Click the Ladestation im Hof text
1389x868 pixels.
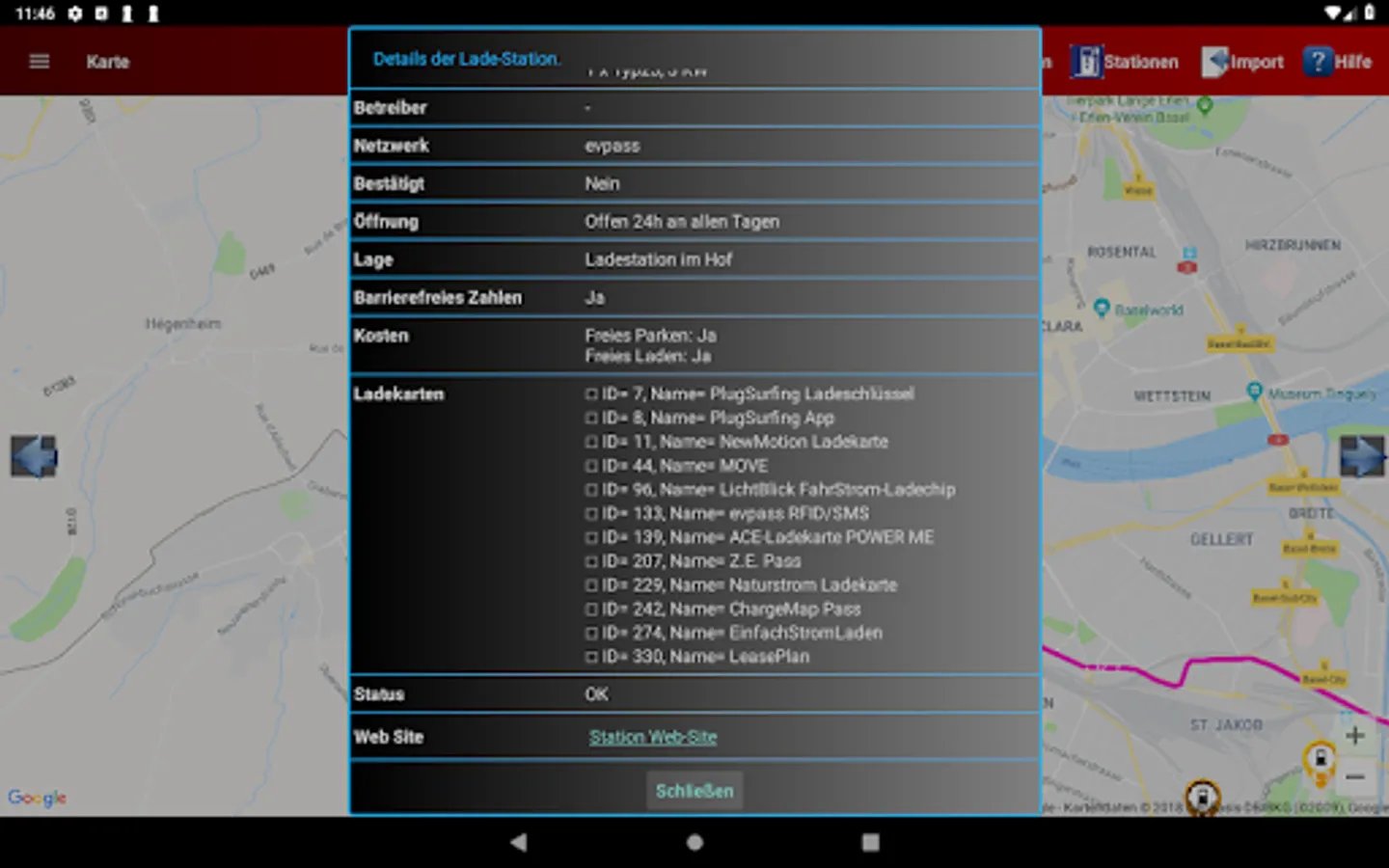pos(658,259)
